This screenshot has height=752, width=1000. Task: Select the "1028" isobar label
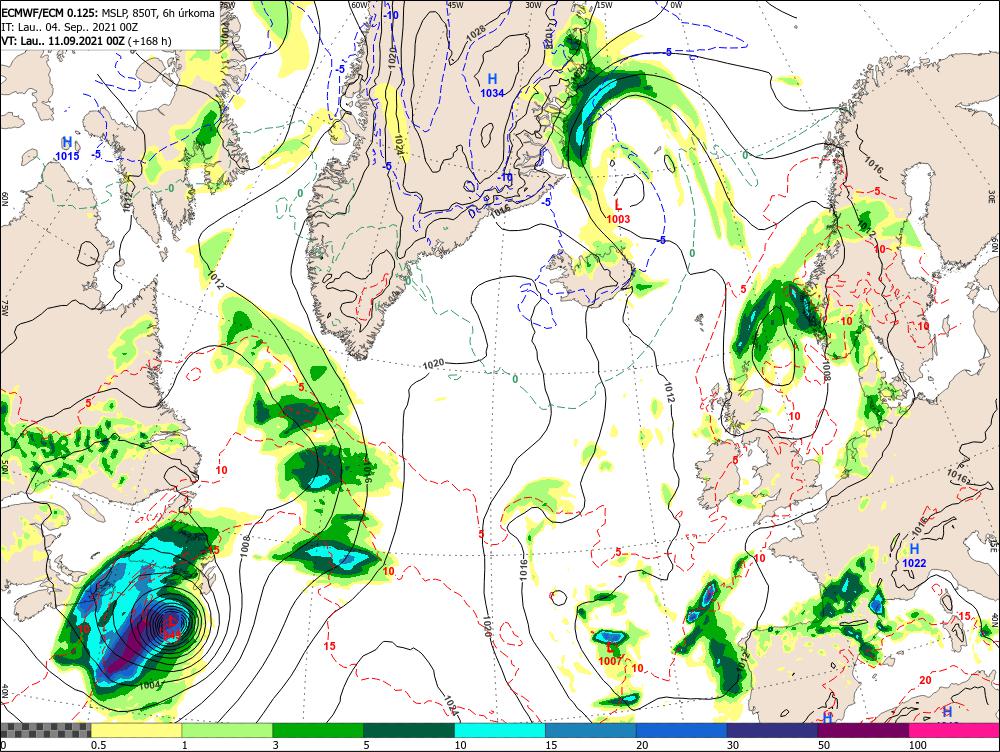coord(476,33)
